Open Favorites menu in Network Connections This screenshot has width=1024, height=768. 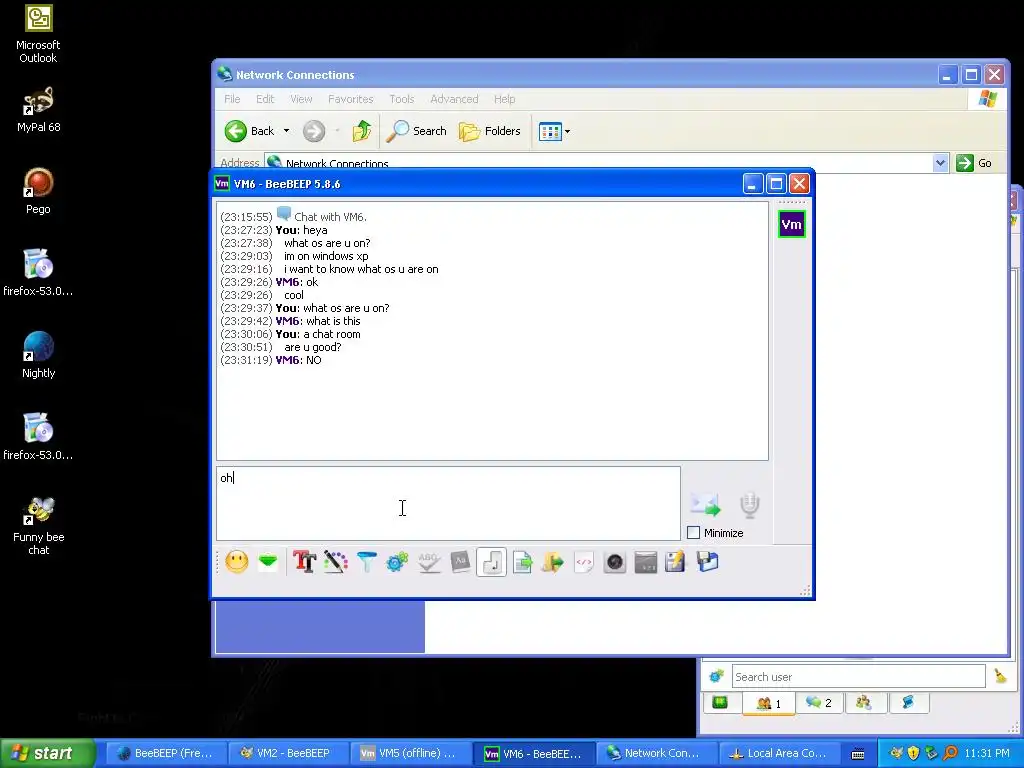coord(351,99)
